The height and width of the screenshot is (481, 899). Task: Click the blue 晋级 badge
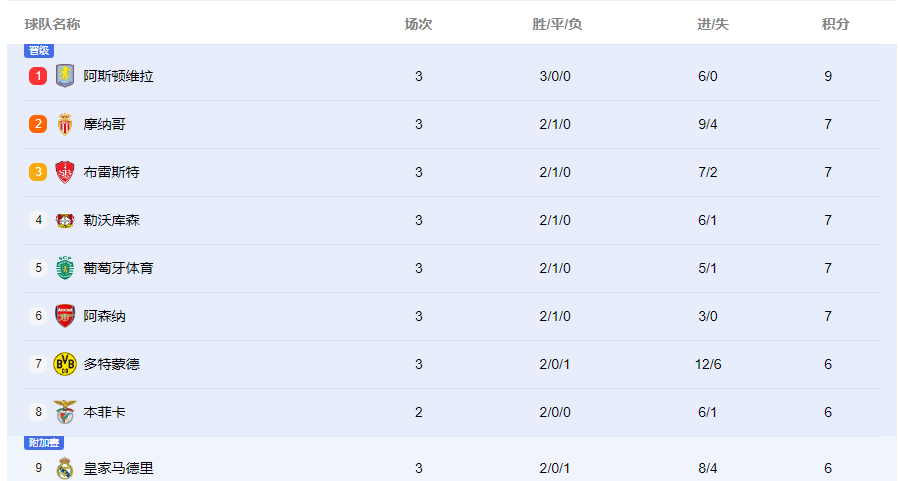pyautogui.click(x=39, y=50)
